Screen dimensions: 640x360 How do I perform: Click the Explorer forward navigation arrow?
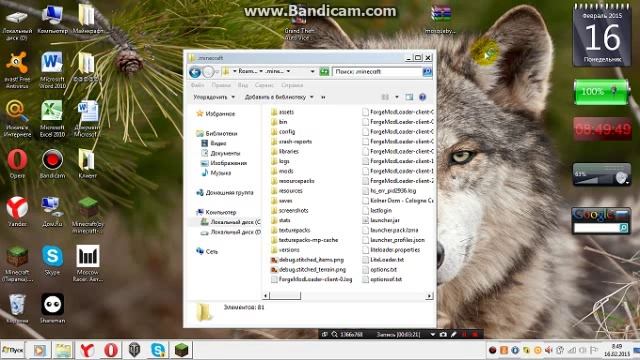pos(209,72)
